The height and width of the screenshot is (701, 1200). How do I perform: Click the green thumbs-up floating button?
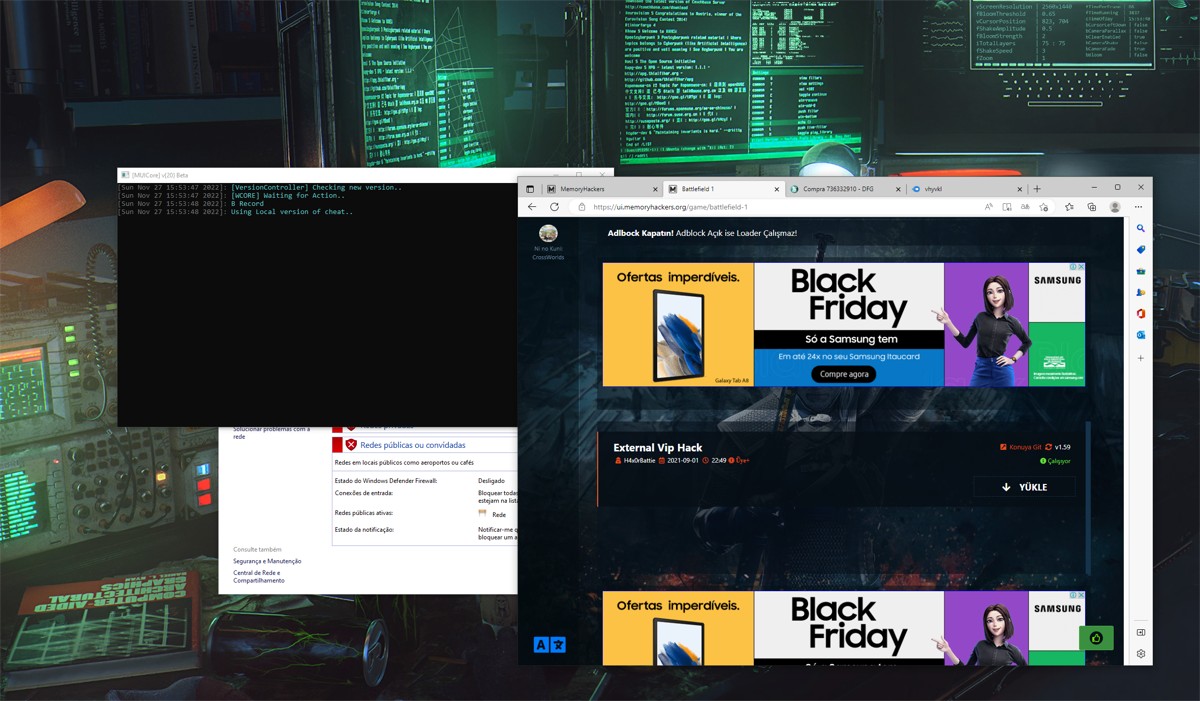tap(1096, 638)
